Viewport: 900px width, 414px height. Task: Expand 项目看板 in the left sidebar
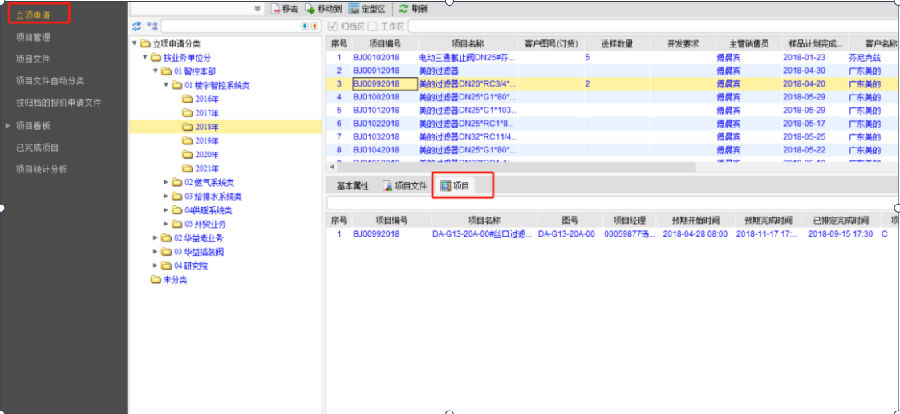pos(7,125)
